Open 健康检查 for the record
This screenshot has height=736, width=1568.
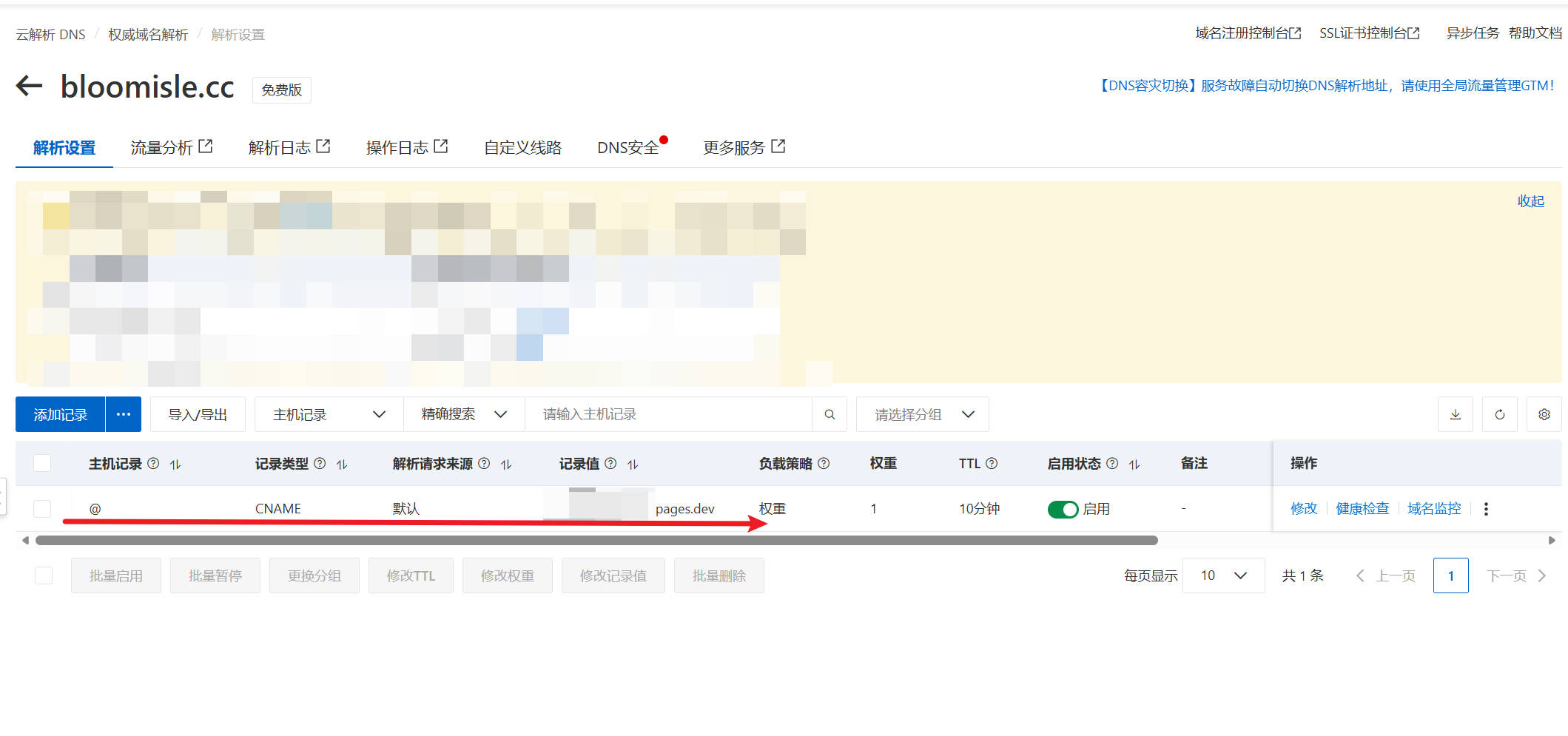point(1362,509)
